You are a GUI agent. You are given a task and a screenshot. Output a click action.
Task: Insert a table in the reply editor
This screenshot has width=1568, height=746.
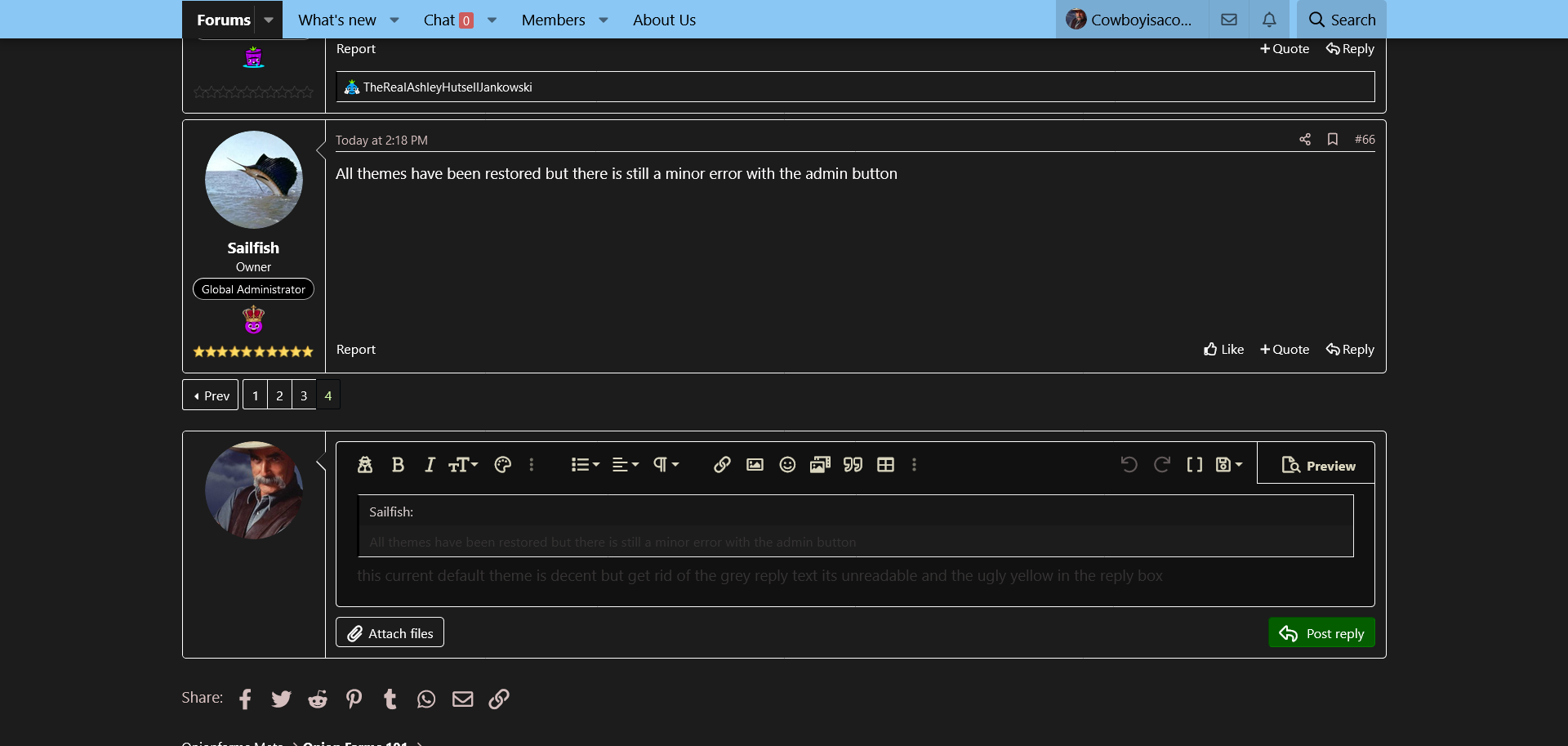coord(885,465)
